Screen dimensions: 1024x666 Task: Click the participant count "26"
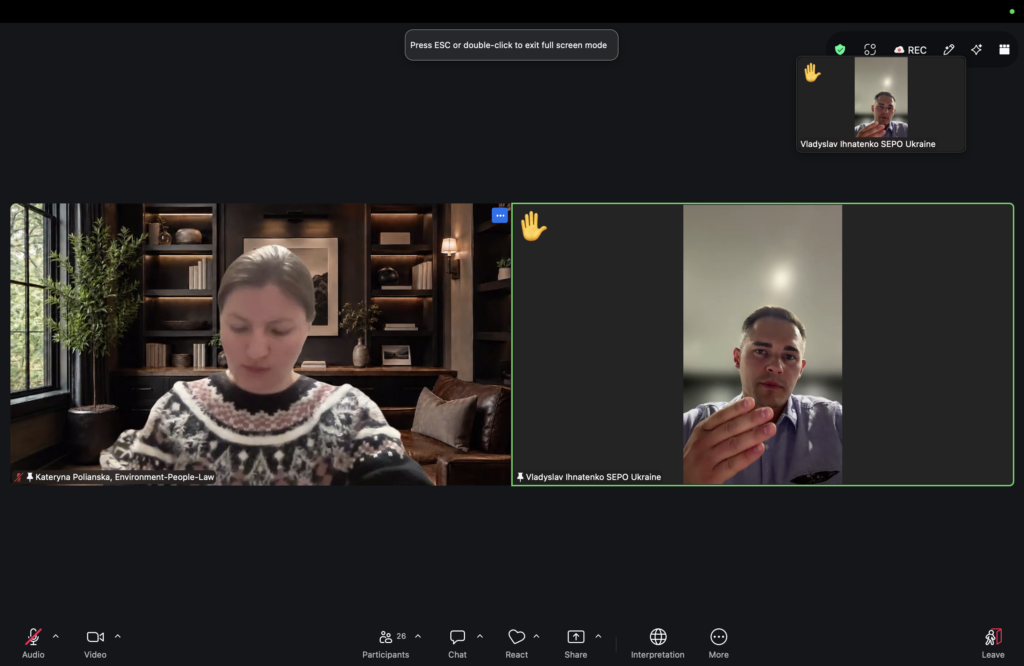click(x=401, y=636)
